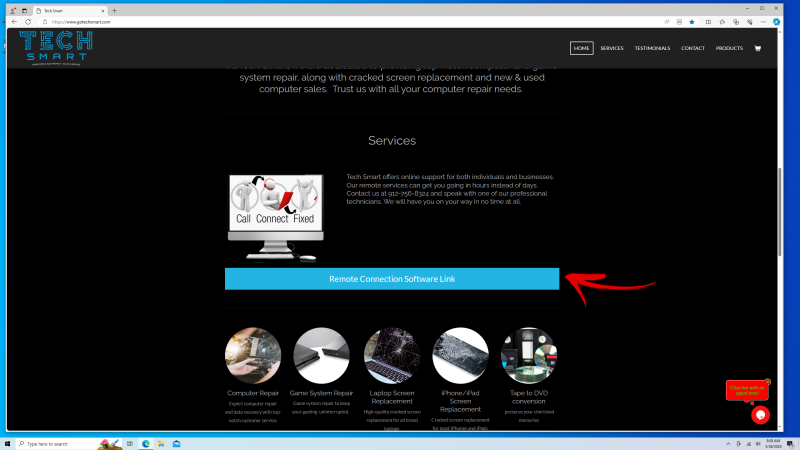The image size is (800, 450).
Task: Add a new browser tab
Action: (x=114, y=11)
